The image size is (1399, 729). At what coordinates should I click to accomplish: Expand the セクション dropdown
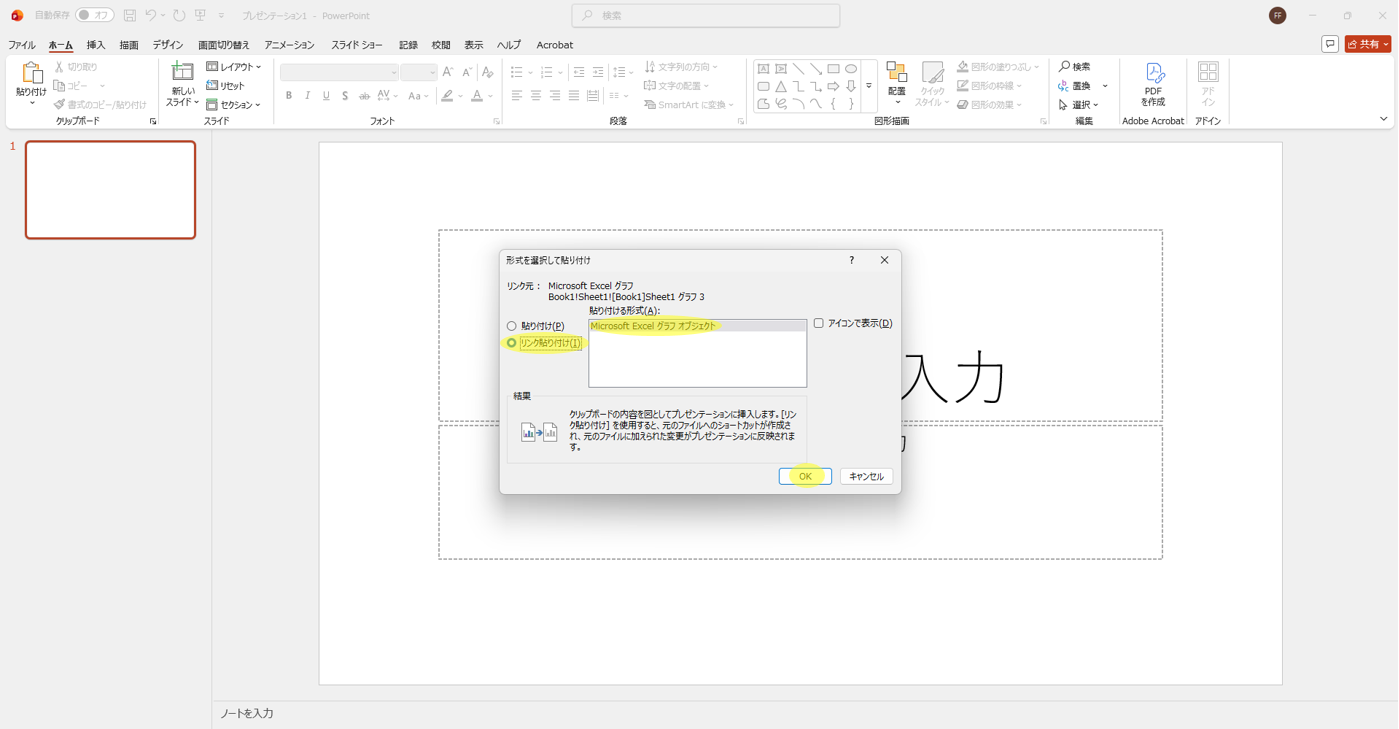point(234,105)
